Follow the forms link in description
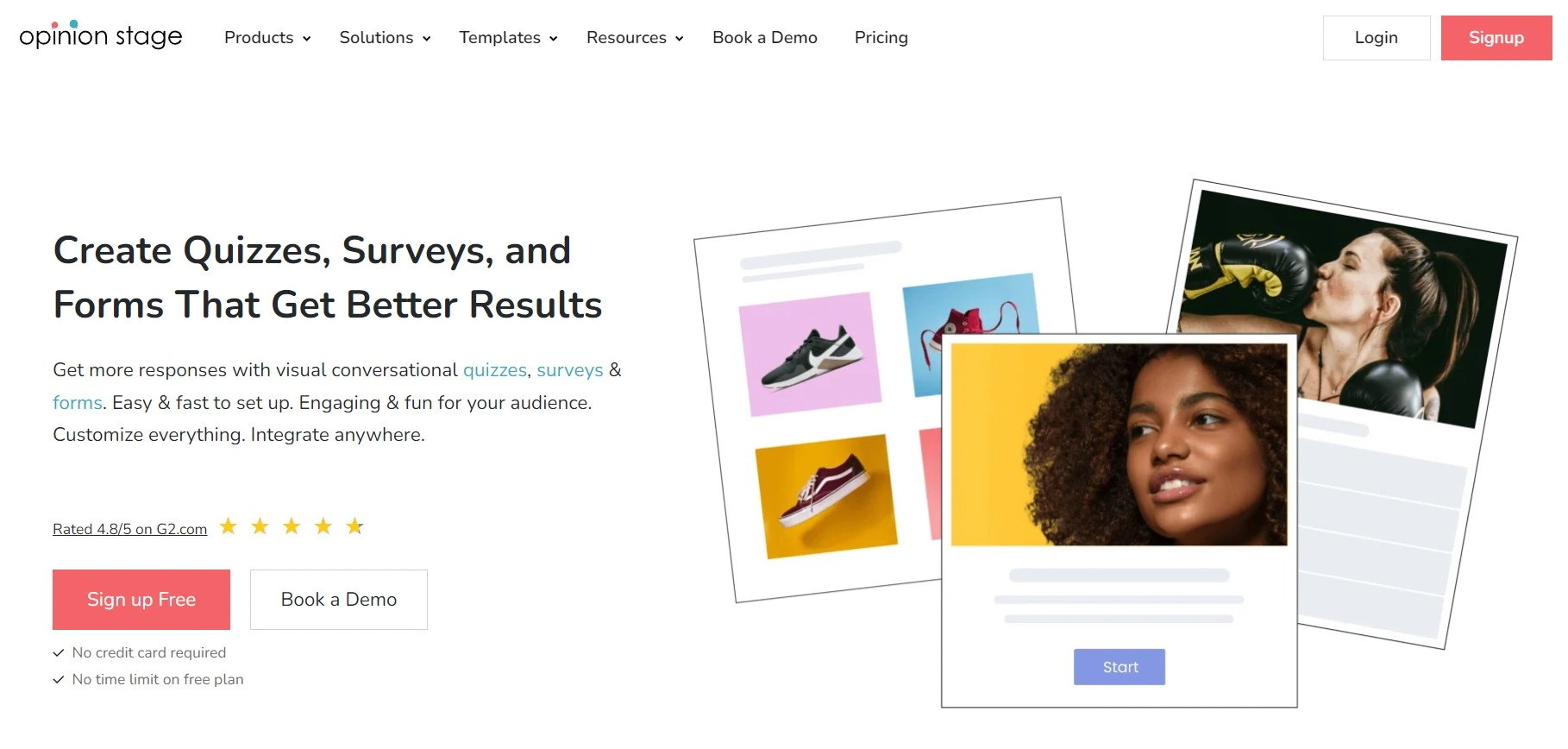The width and height of the screenshot is (1568, 749). [x=78, y=403]
